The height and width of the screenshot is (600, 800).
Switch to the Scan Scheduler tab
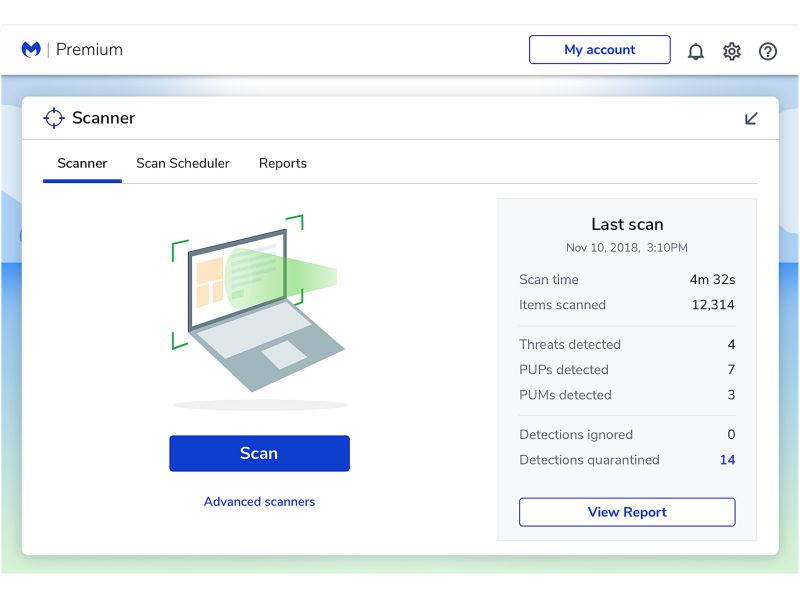click(183, 163)
